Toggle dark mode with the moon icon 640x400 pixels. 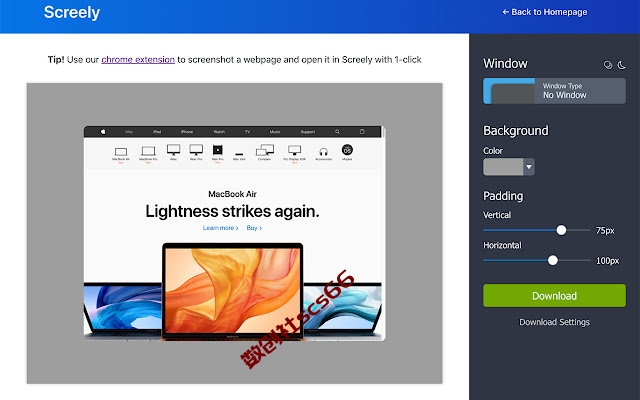pos(622,65)
